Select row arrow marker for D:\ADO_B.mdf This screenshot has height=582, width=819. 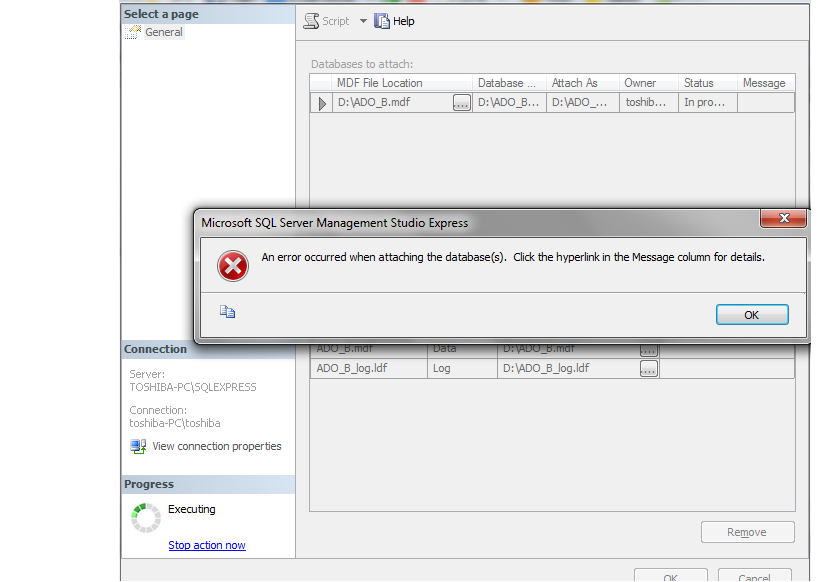pyautogui.click(x=321, y=103)
